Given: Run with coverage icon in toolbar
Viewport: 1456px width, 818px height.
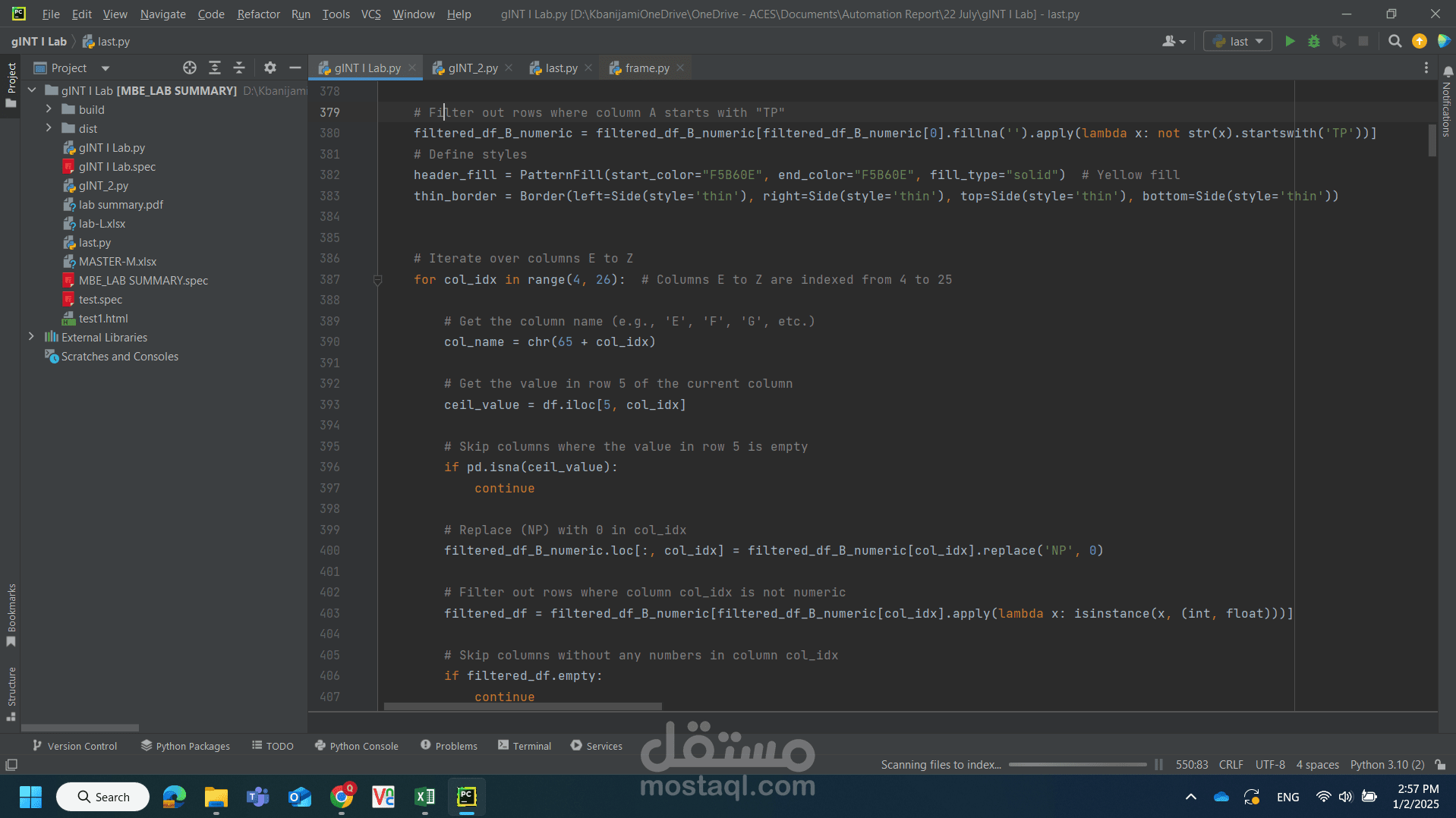Looking at the screenshot, I should [1339, 41].
